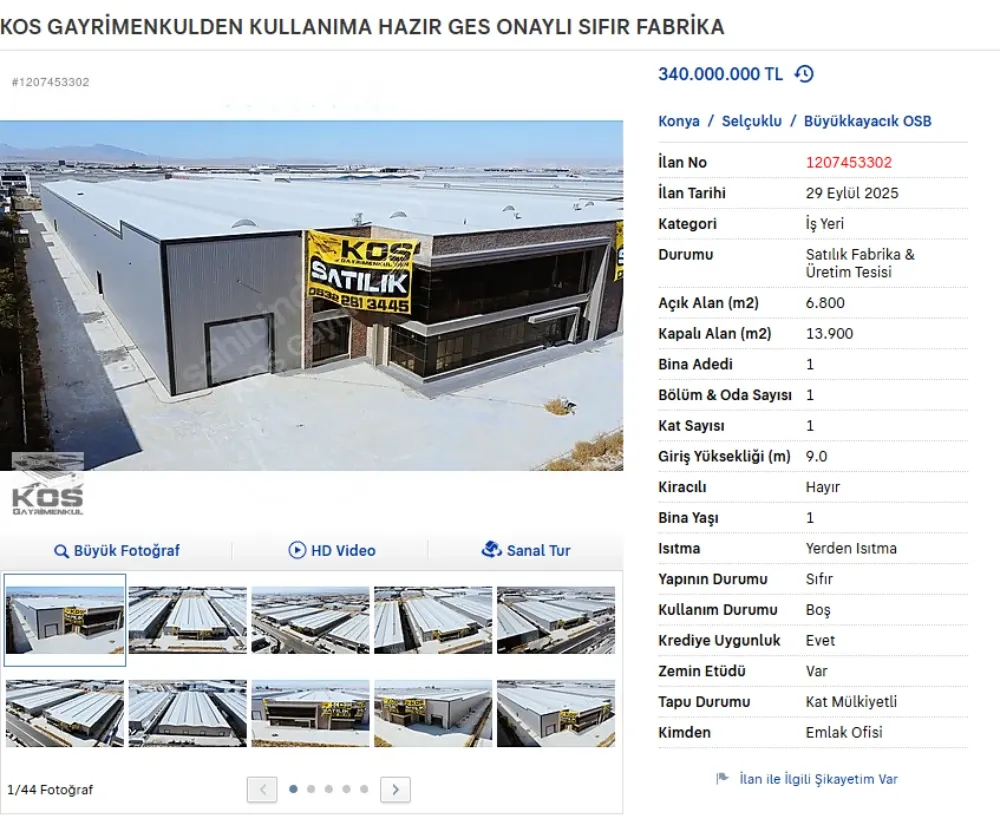The image size is (1000, 825).
Task: Click the complaint flag icon
Action: (722, 778)
